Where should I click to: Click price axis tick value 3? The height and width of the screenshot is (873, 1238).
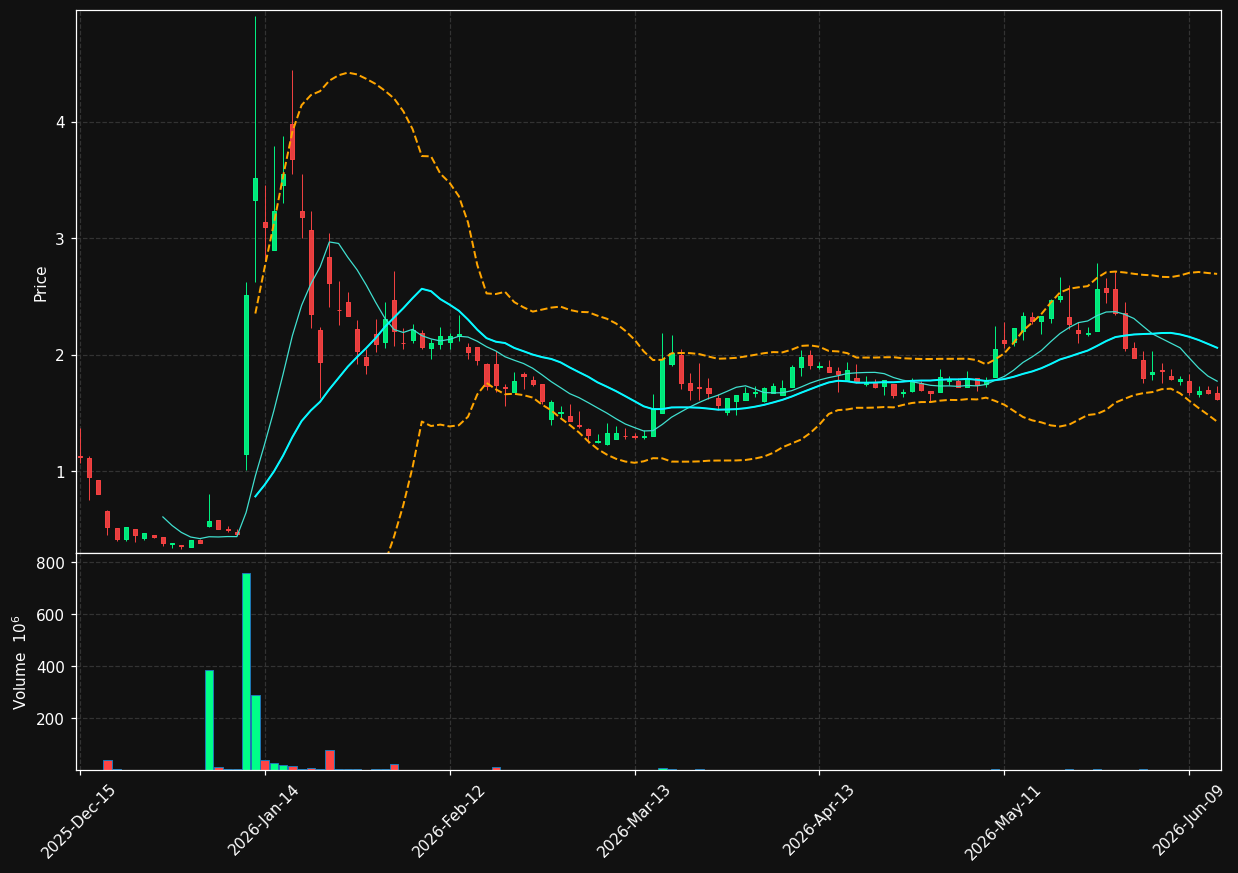click(61, 239)
